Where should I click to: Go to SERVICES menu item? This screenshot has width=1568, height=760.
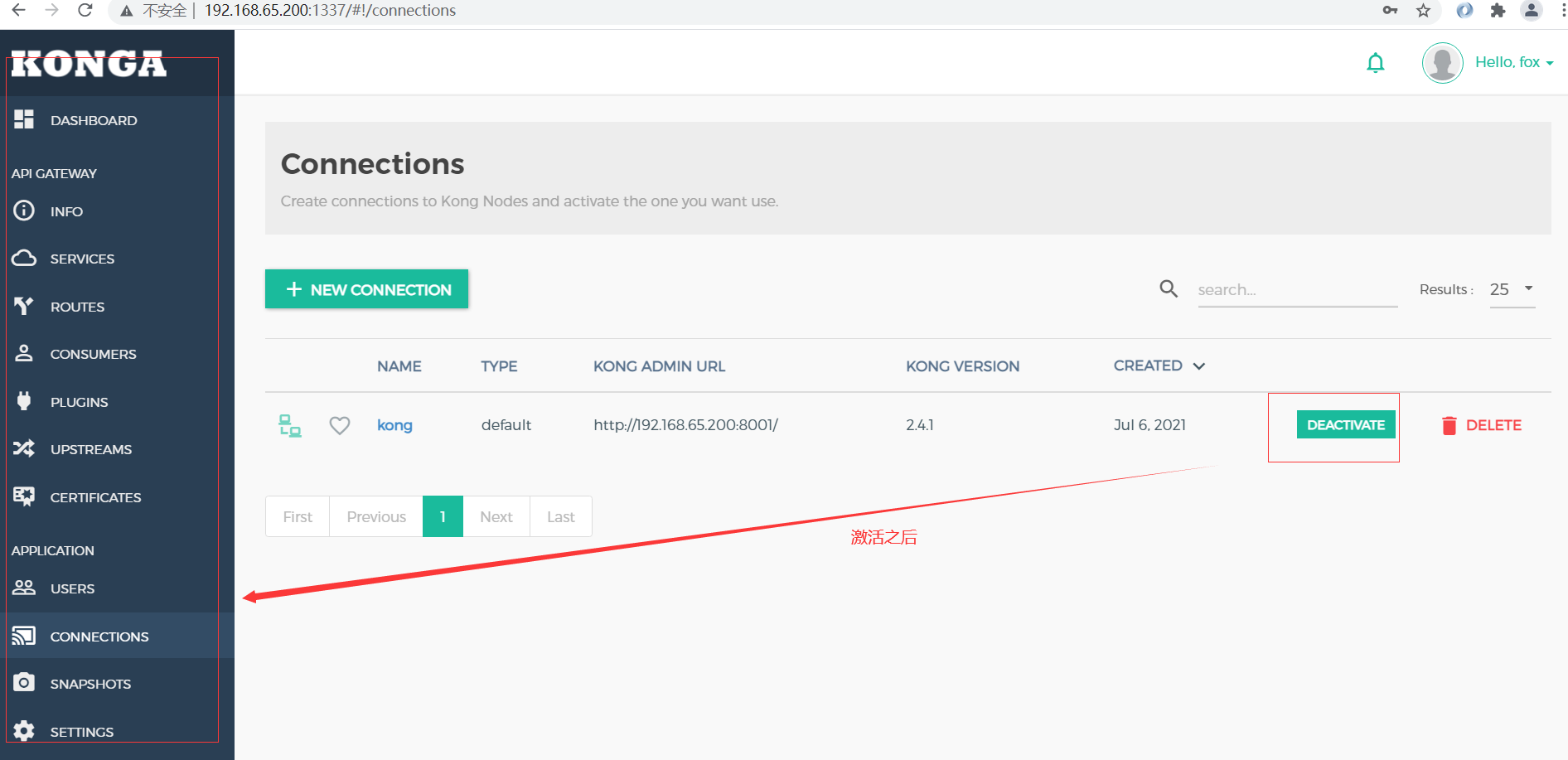coord(82,259)
